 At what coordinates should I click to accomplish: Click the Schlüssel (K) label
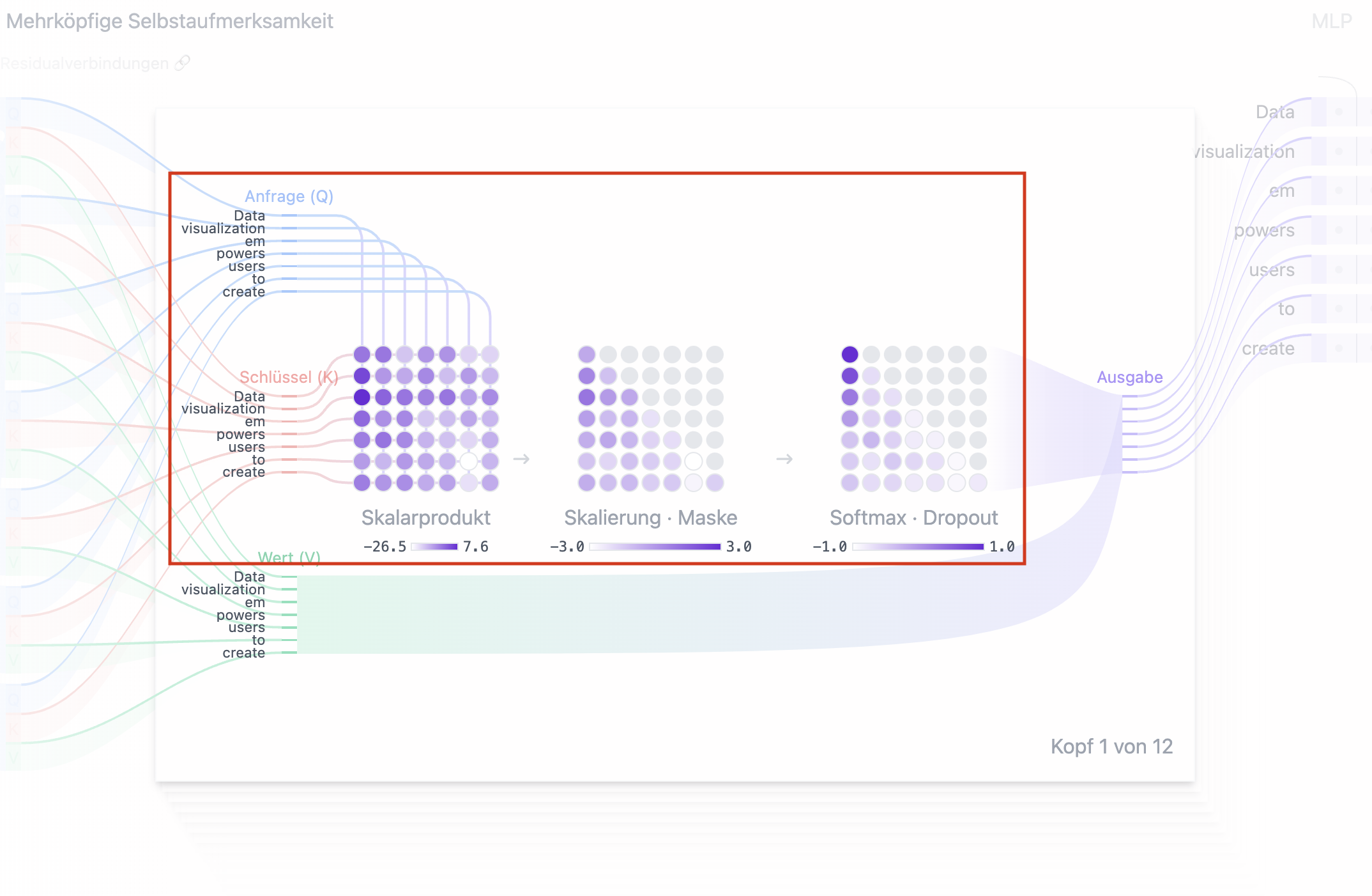pyautogui.click(x=289, y=377)
